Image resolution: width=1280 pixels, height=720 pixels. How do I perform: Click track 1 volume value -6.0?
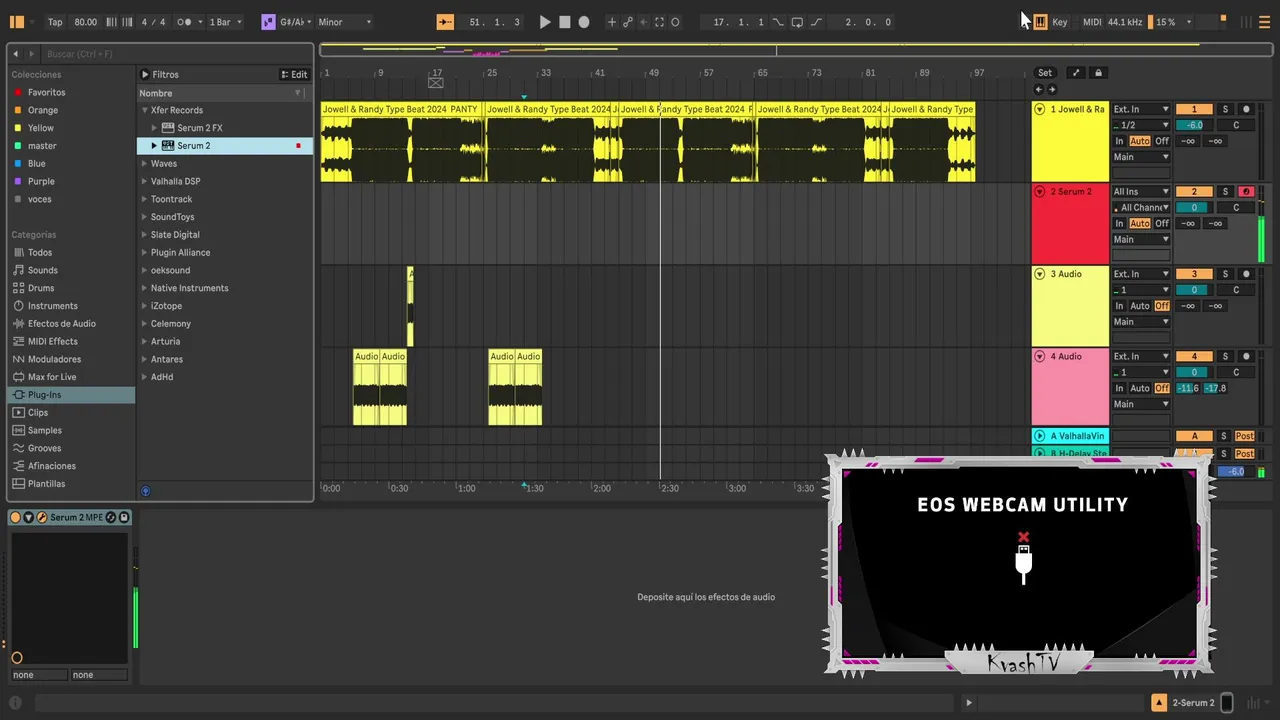[1194, 125]
